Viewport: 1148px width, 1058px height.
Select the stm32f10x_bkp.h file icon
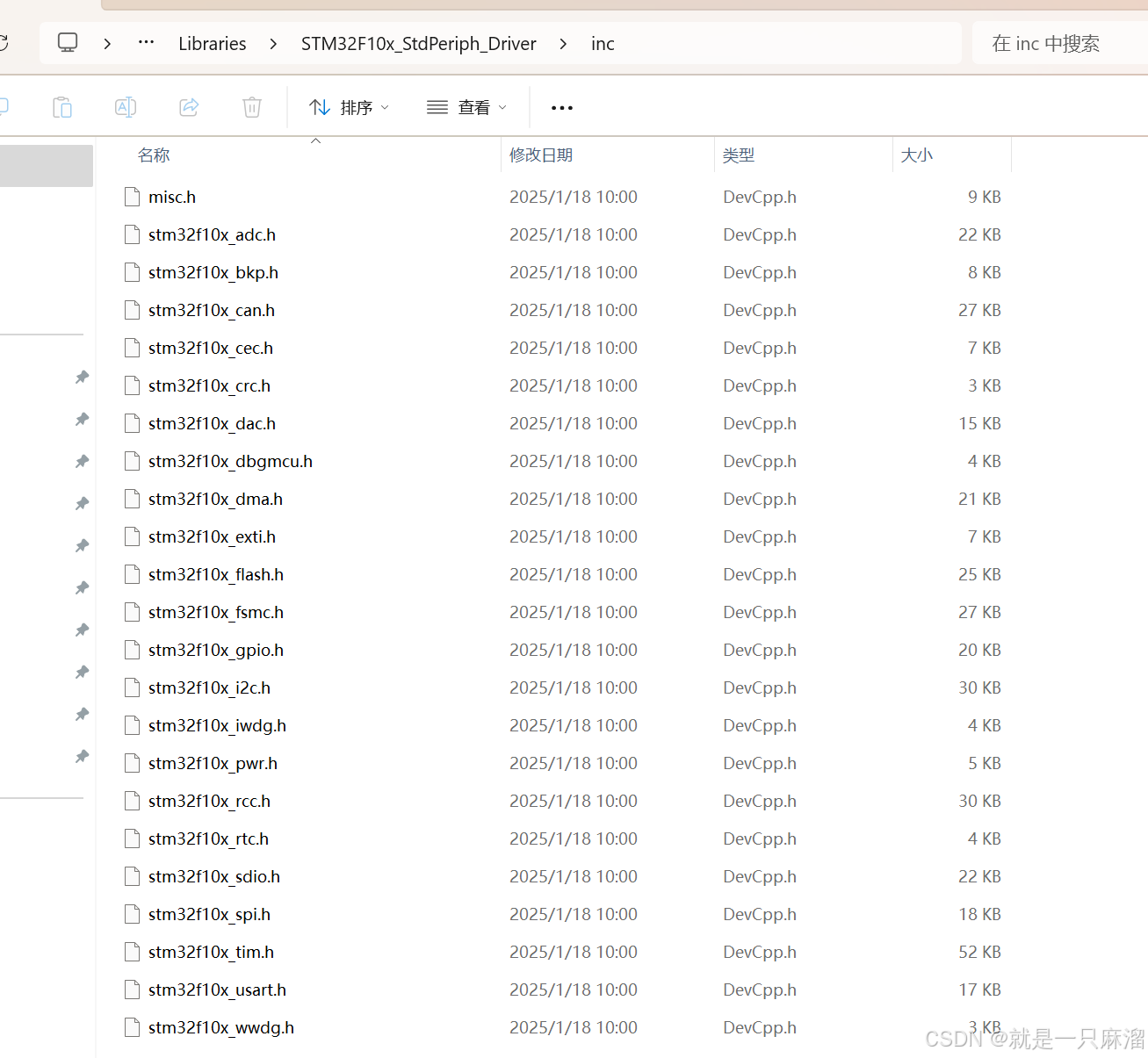[133, 272]
